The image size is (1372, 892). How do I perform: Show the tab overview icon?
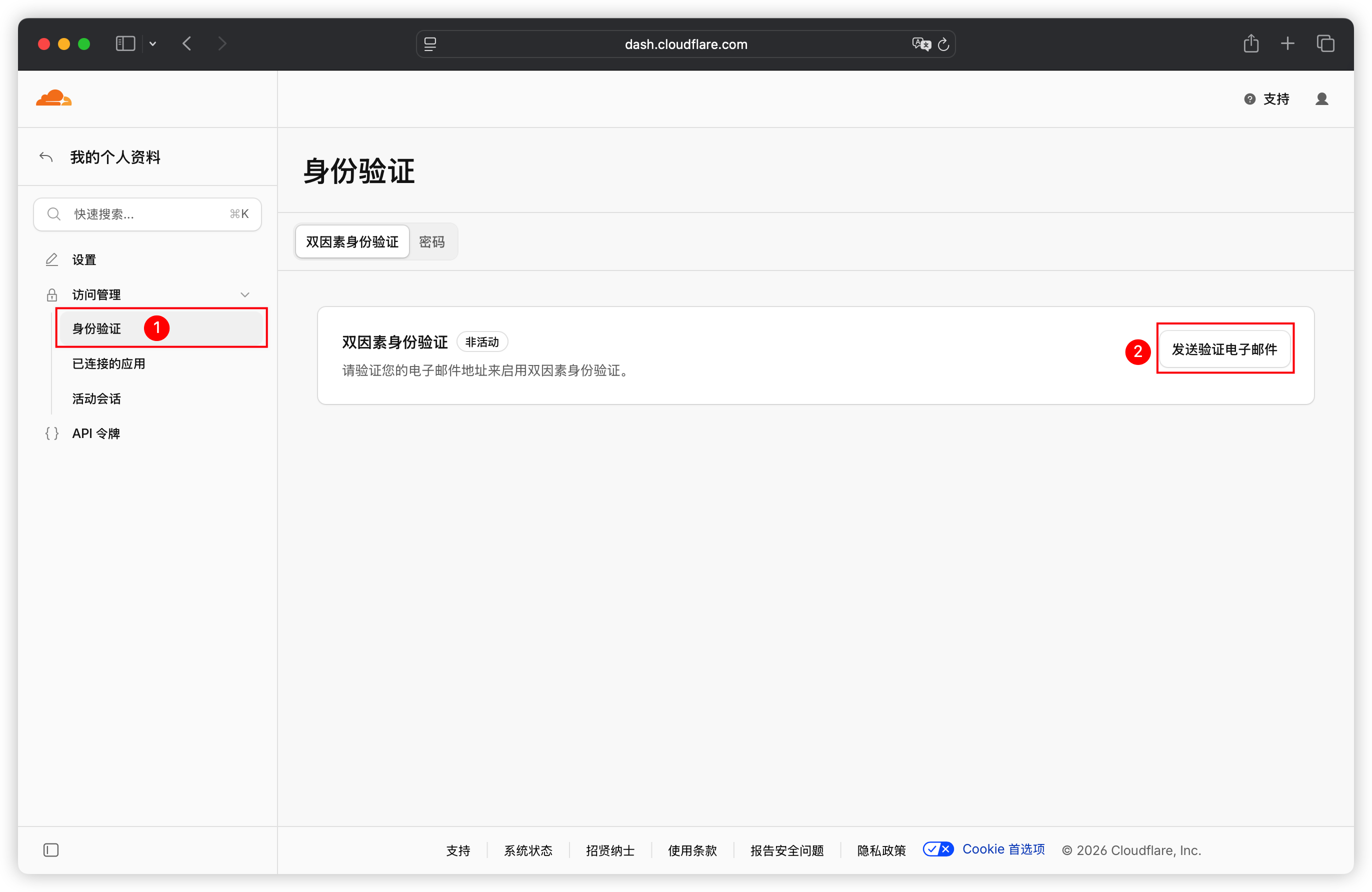pos(1325,43)
